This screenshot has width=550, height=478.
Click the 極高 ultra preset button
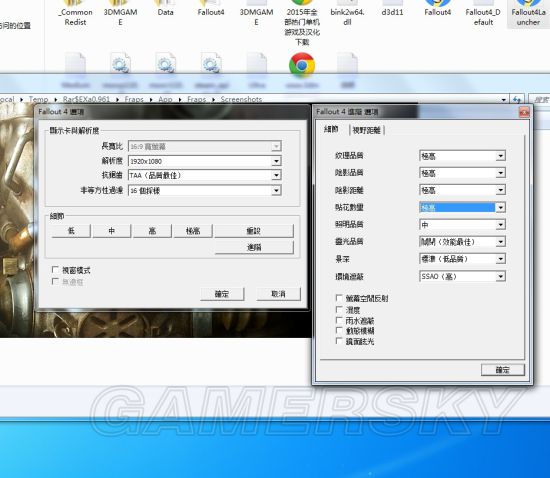tap(193, 231)
